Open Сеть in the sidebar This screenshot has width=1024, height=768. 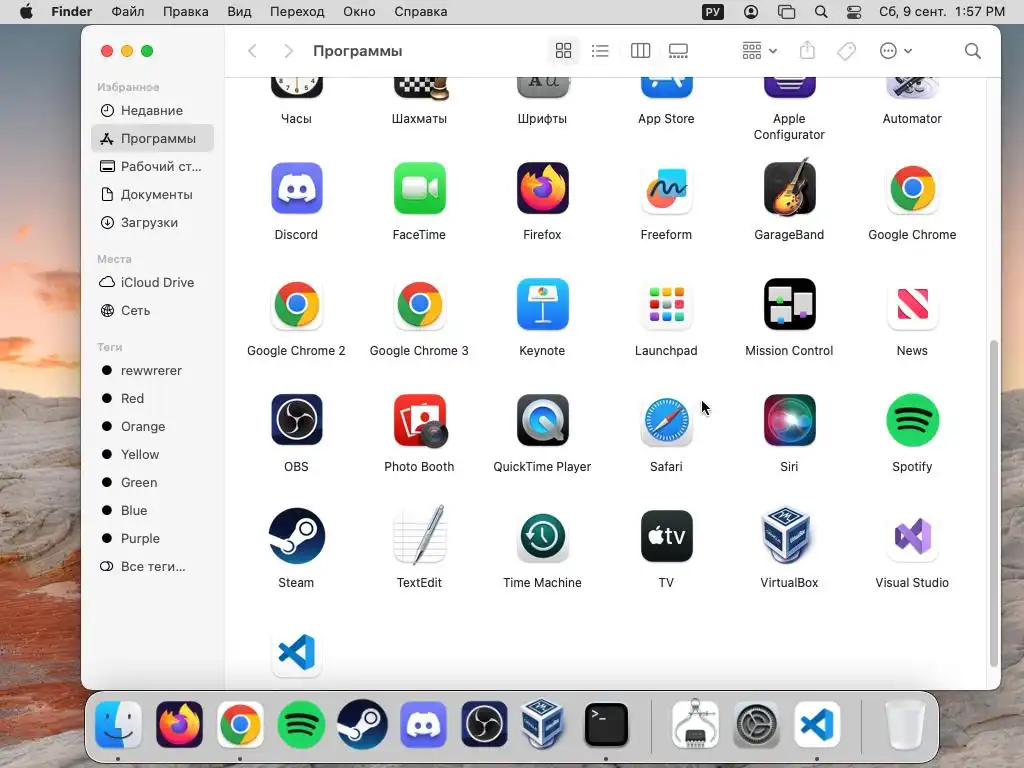152,311
